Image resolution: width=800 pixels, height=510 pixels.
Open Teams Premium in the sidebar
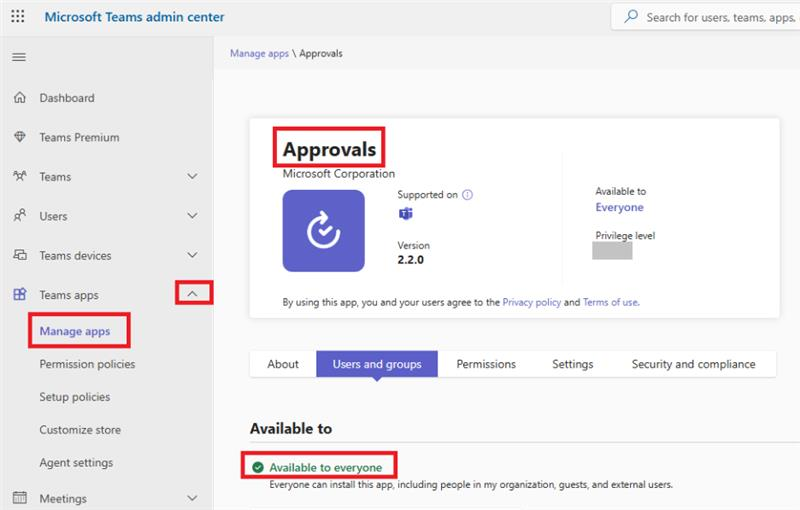pyautogui.click(x=79, y=137)
